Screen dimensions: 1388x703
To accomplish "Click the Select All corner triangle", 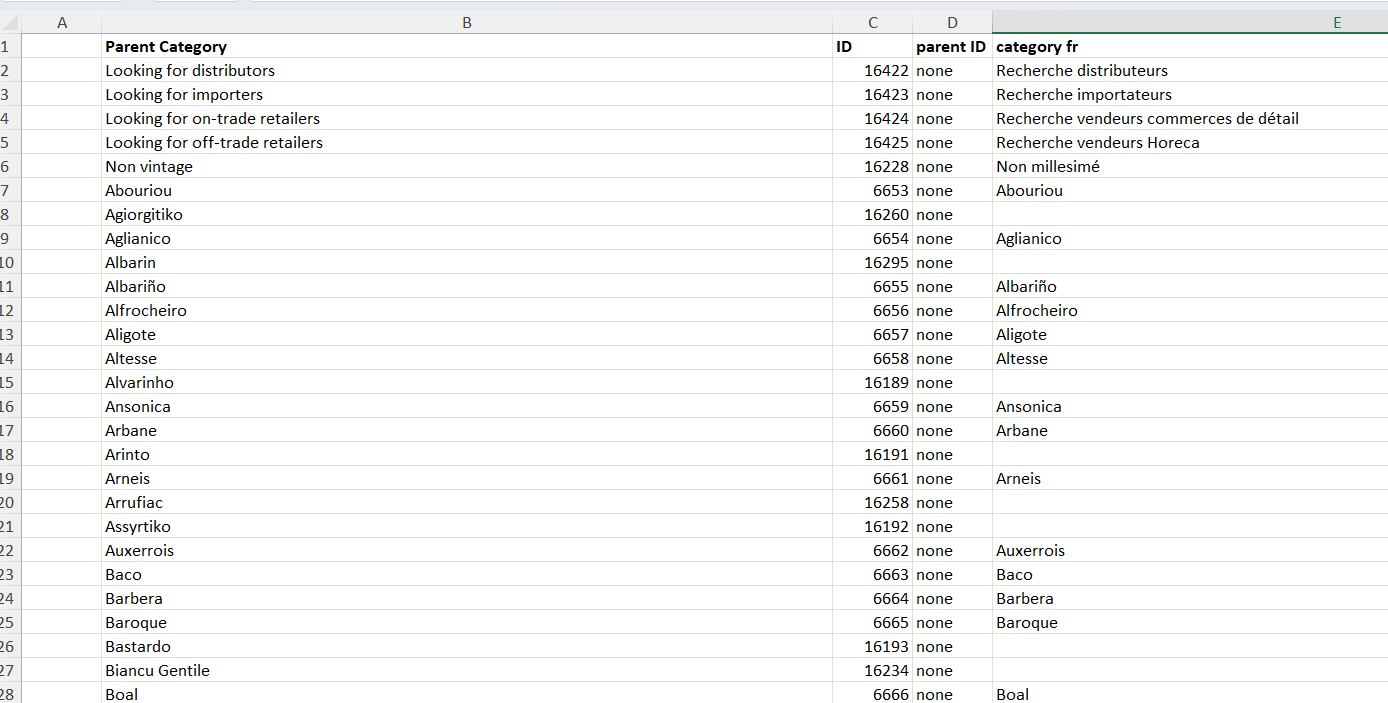I will (x=10, y=22).
